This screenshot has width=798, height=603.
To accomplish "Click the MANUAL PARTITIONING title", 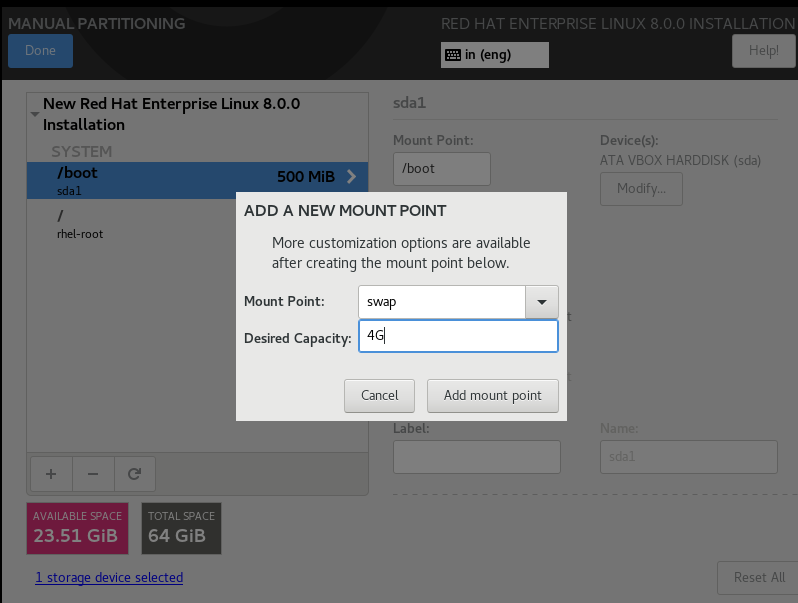I will tap(97, 23).
